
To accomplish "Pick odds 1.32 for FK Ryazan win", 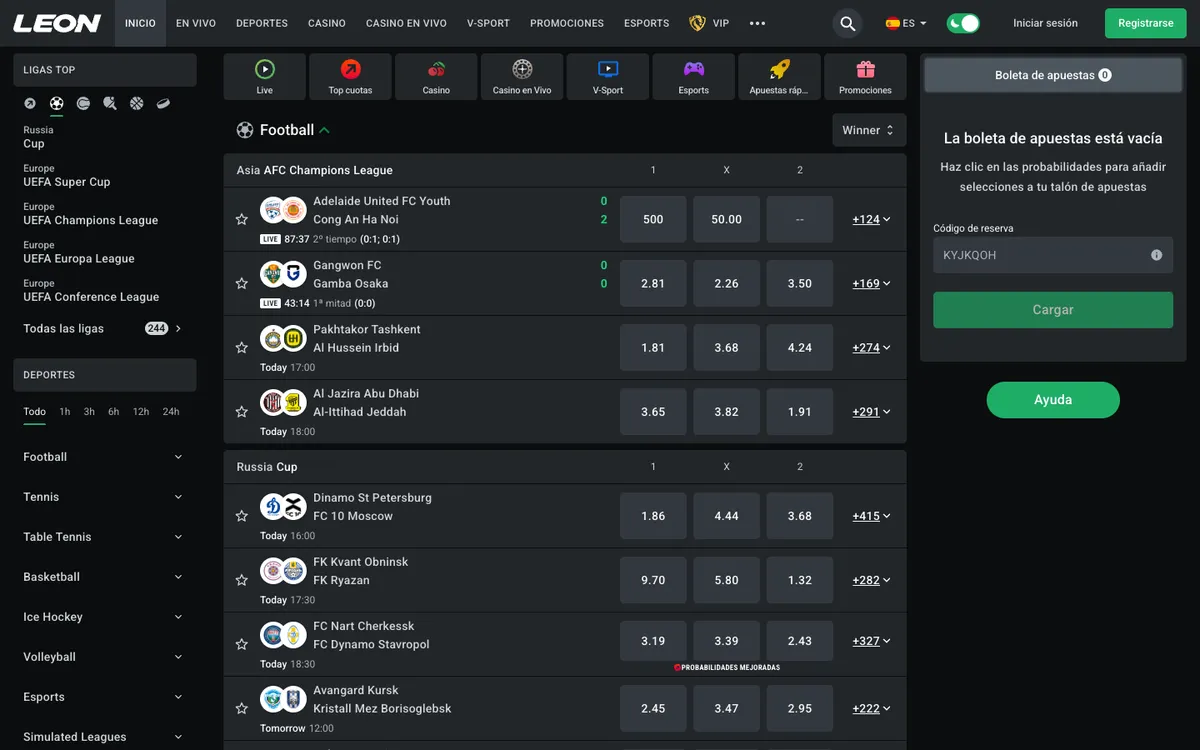I will click(x=800, y=580).
